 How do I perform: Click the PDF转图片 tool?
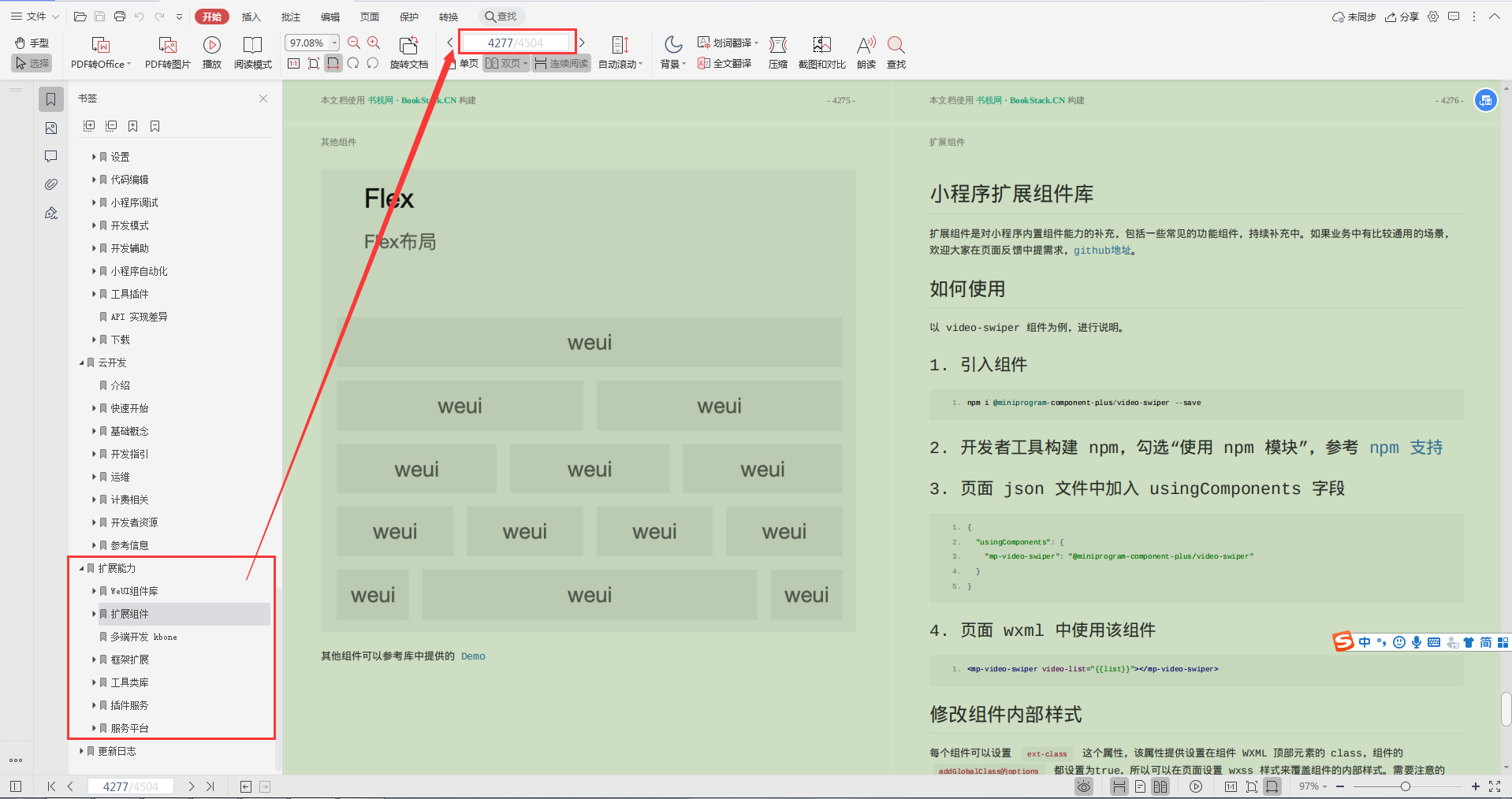point(168,53)
